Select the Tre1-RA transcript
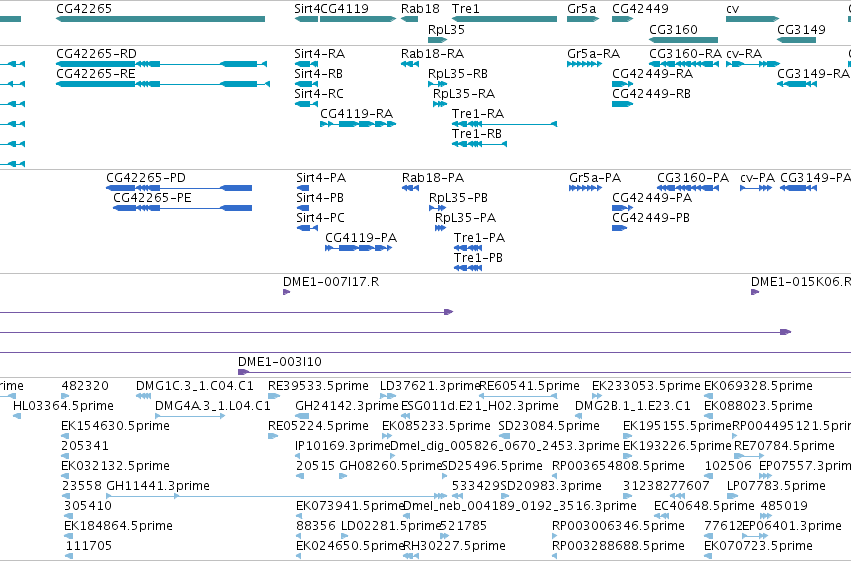Image resolution: width=851 pixels, height=561 pixels. 504,124
